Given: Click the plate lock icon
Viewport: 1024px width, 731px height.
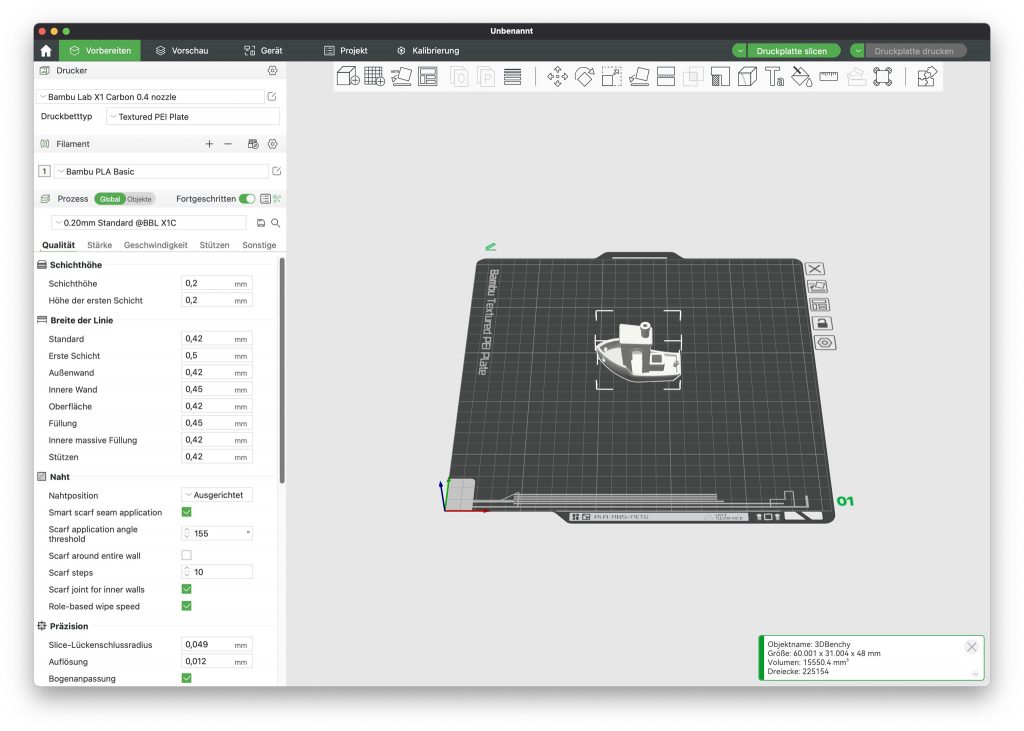Looking at the screenshot, I should (820, 323).
